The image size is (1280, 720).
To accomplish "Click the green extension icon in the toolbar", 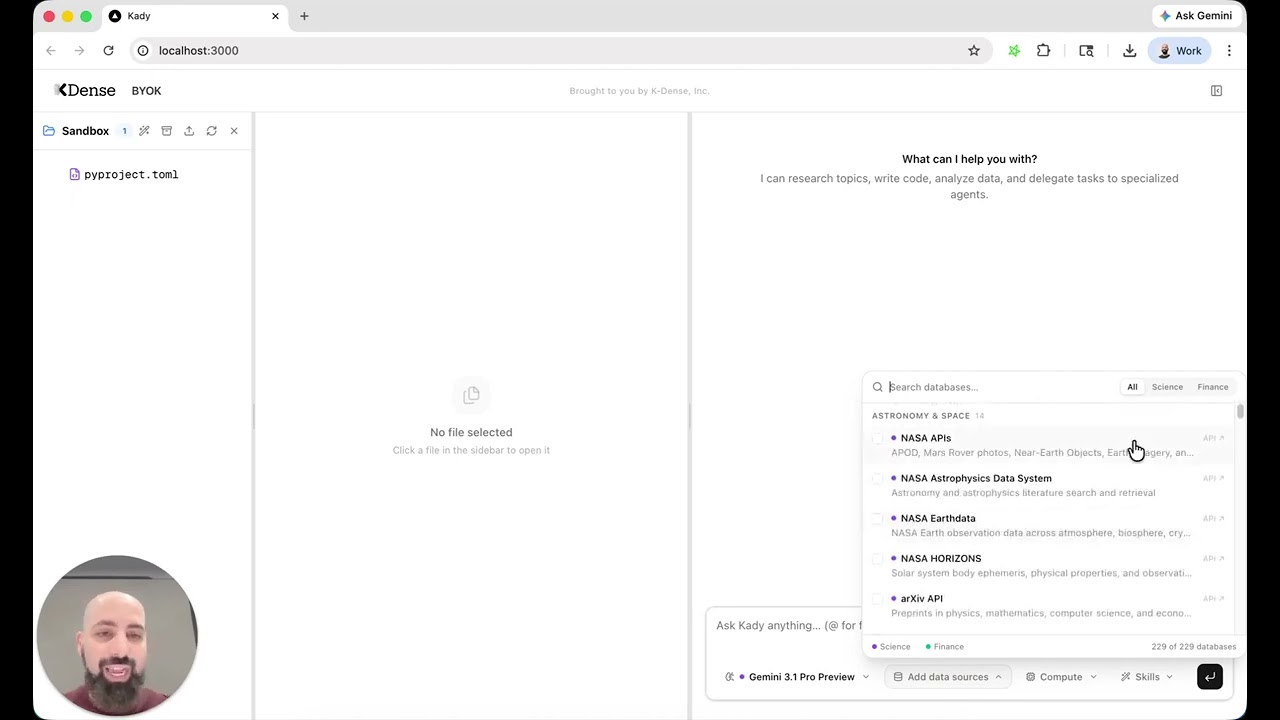I will (x=1014, y=51).
